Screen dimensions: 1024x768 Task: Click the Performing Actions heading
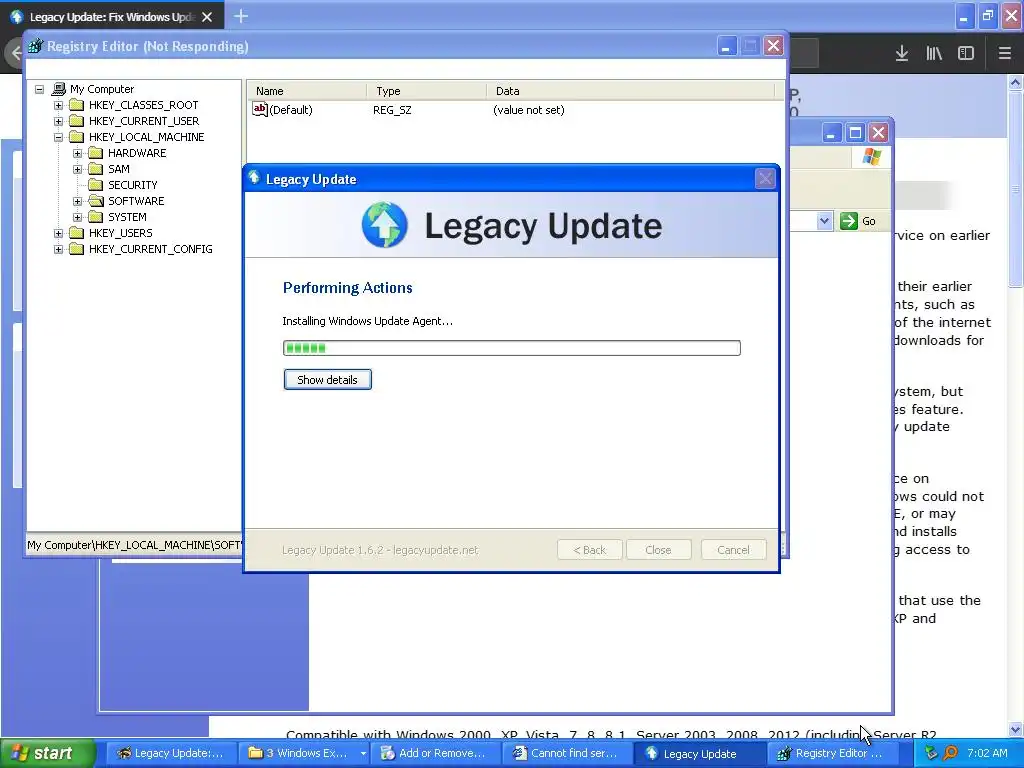pyautogui.click(x=347, y=288)
